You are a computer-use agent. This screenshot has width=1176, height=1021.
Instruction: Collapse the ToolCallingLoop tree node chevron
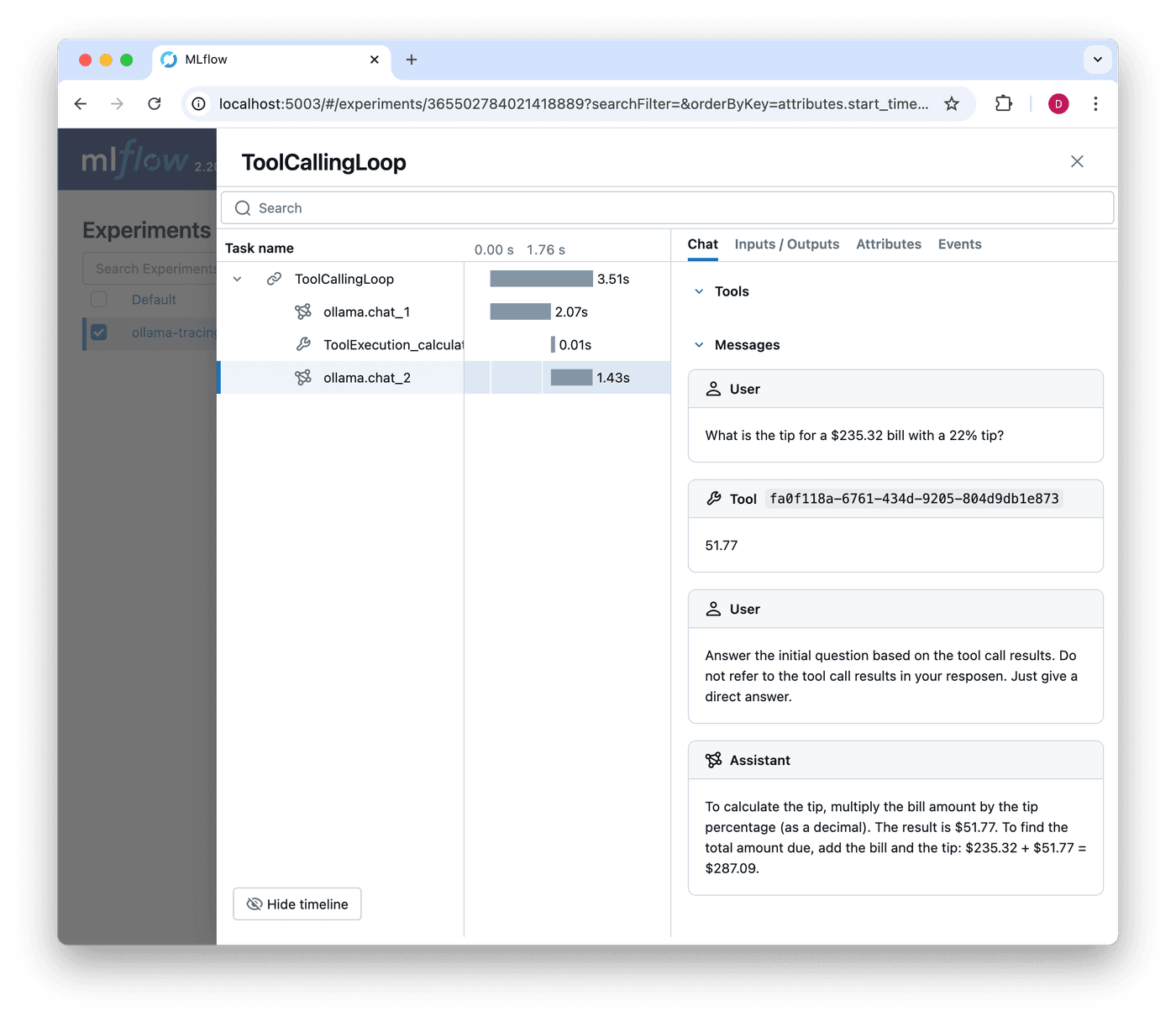(x=238, y=280)
